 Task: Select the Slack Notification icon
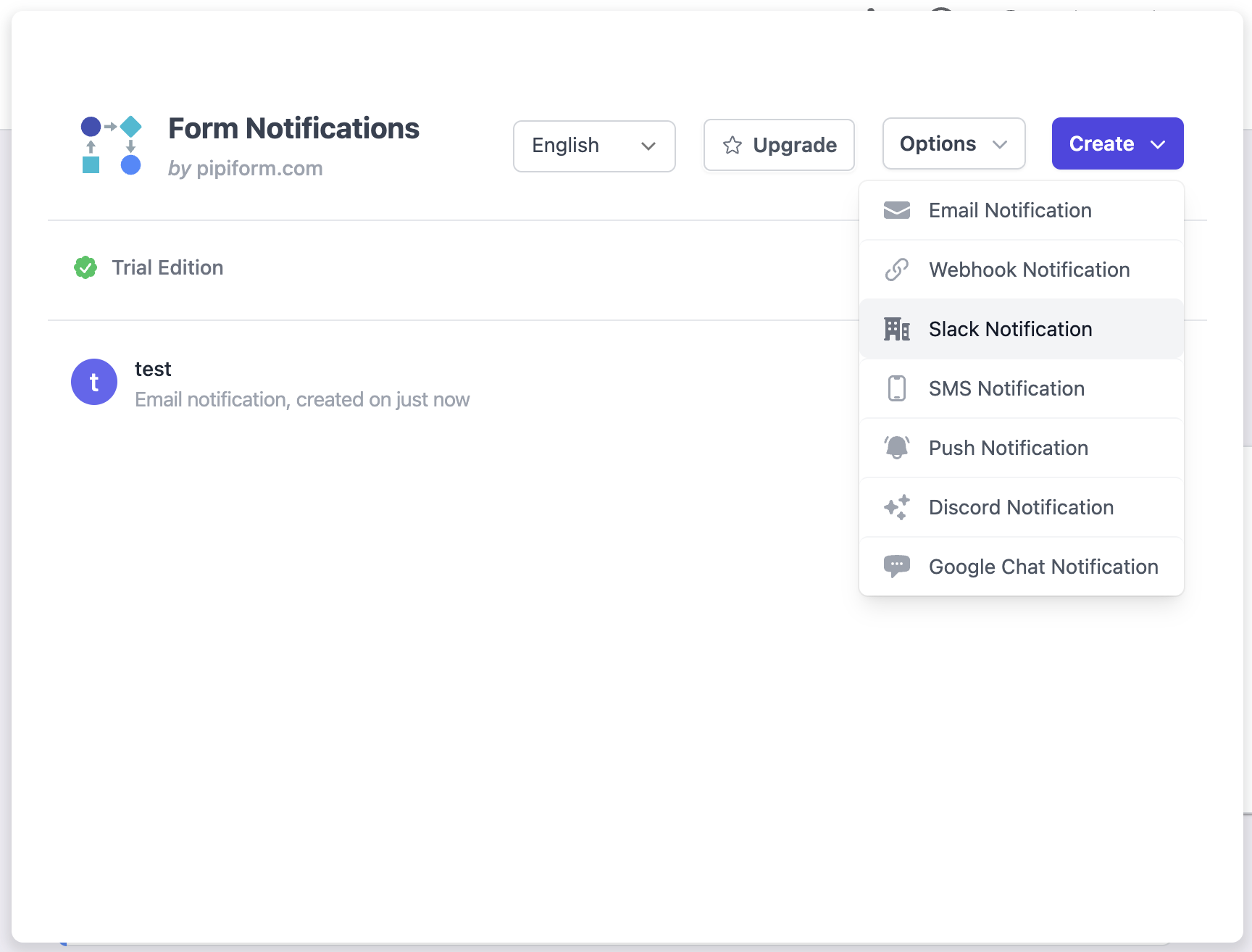[896, 328]
